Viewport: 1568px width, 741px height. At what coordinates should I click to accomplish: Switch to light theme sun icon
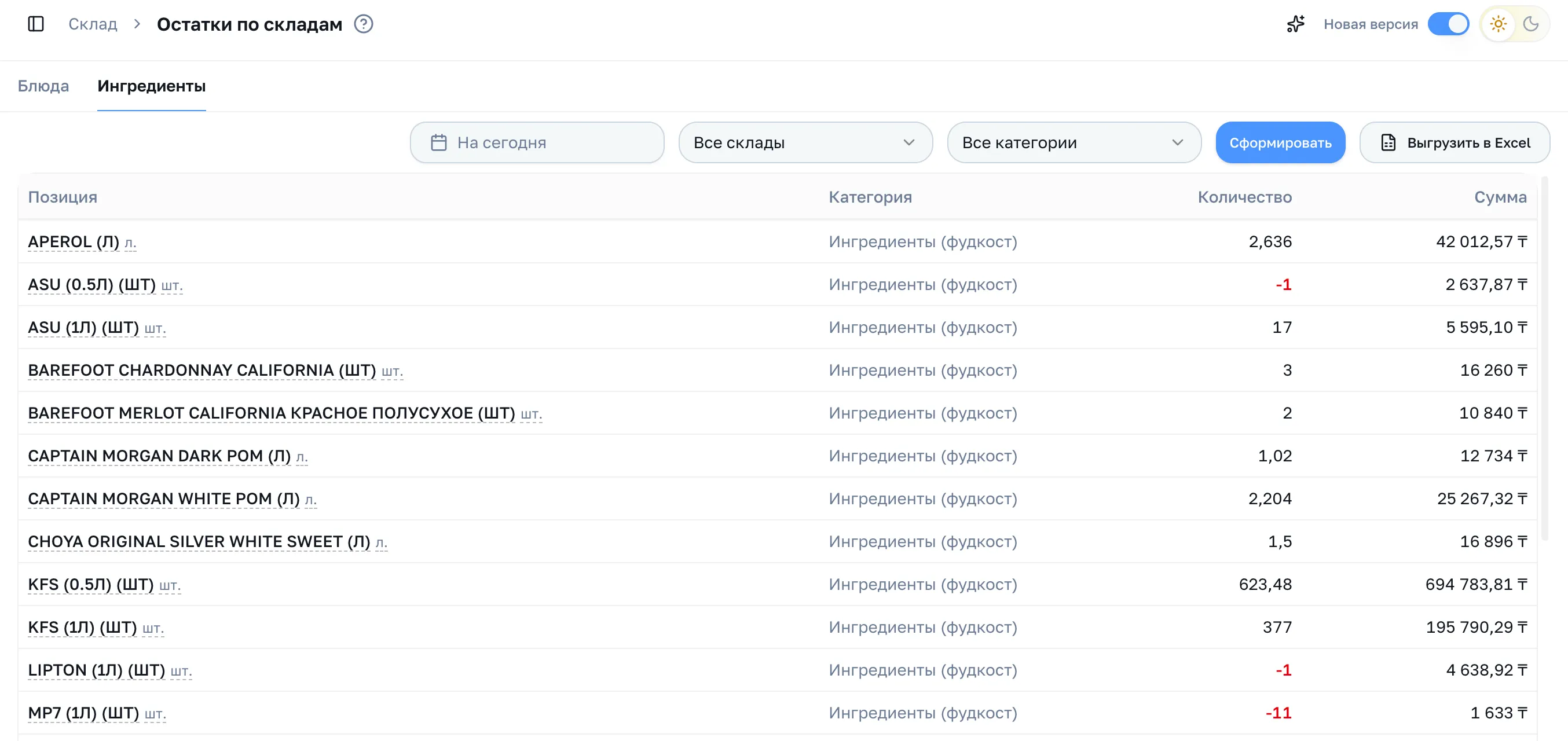coord(1498,24)
